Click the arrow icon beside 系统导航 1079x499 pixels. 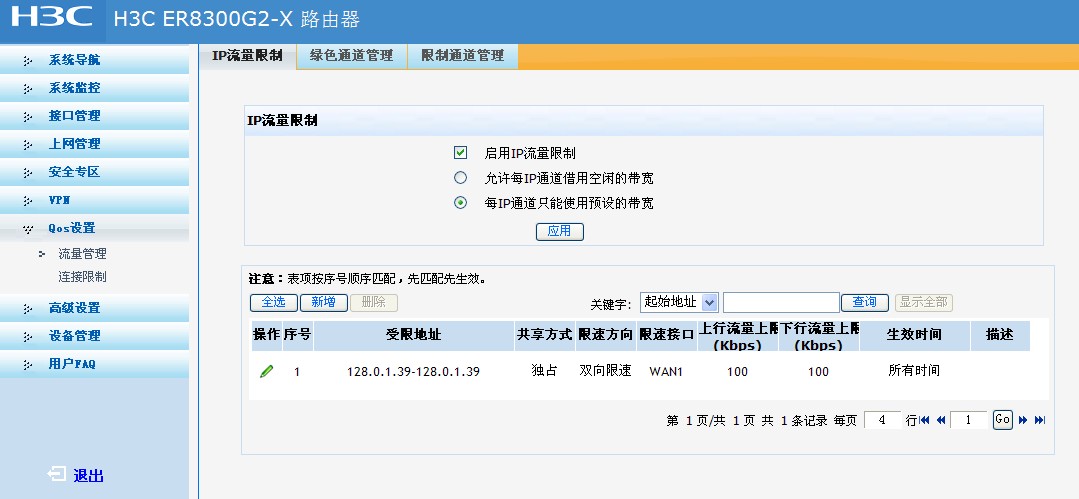click(28, 60)
